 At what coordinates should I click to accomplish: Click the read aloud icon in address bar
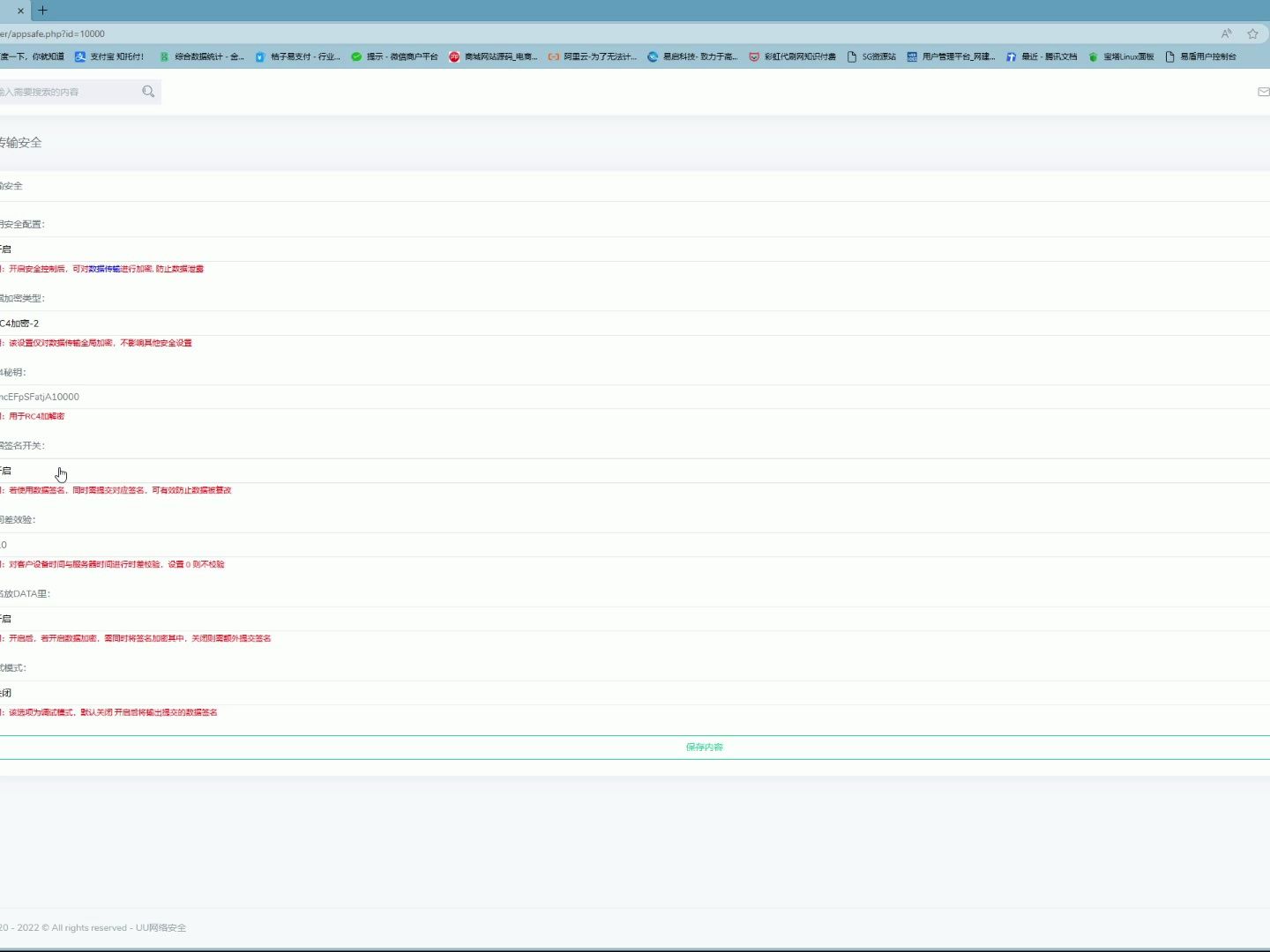tap(1226, 33)
